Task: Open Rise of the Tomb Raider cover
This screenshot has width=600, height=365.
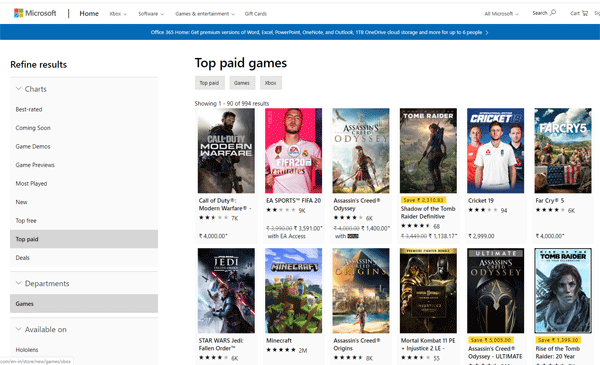Action: click(x=563, y=290)
